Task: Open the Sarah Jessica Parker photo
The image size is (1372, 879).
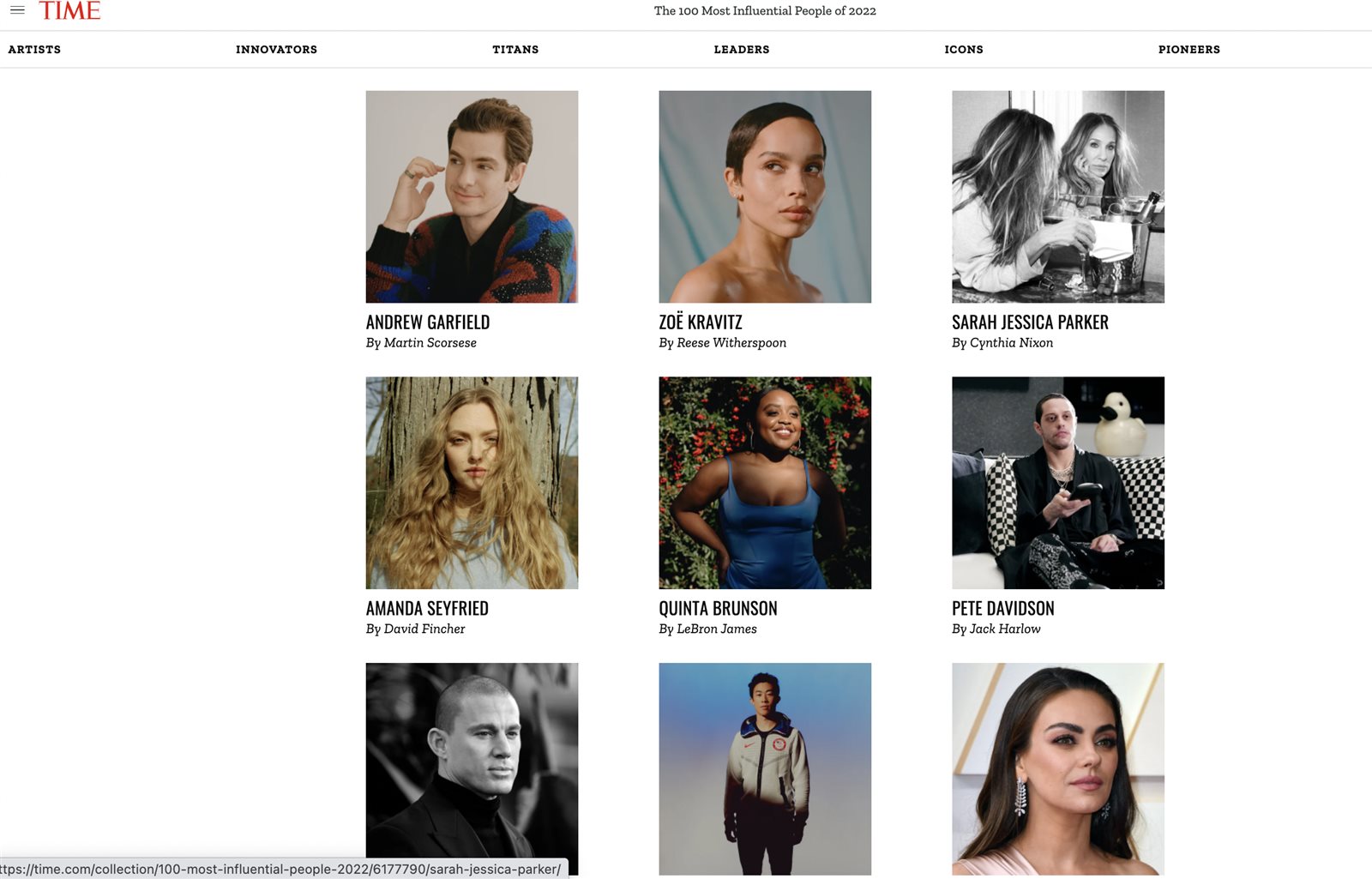Action: click(x=1058, y=196)
